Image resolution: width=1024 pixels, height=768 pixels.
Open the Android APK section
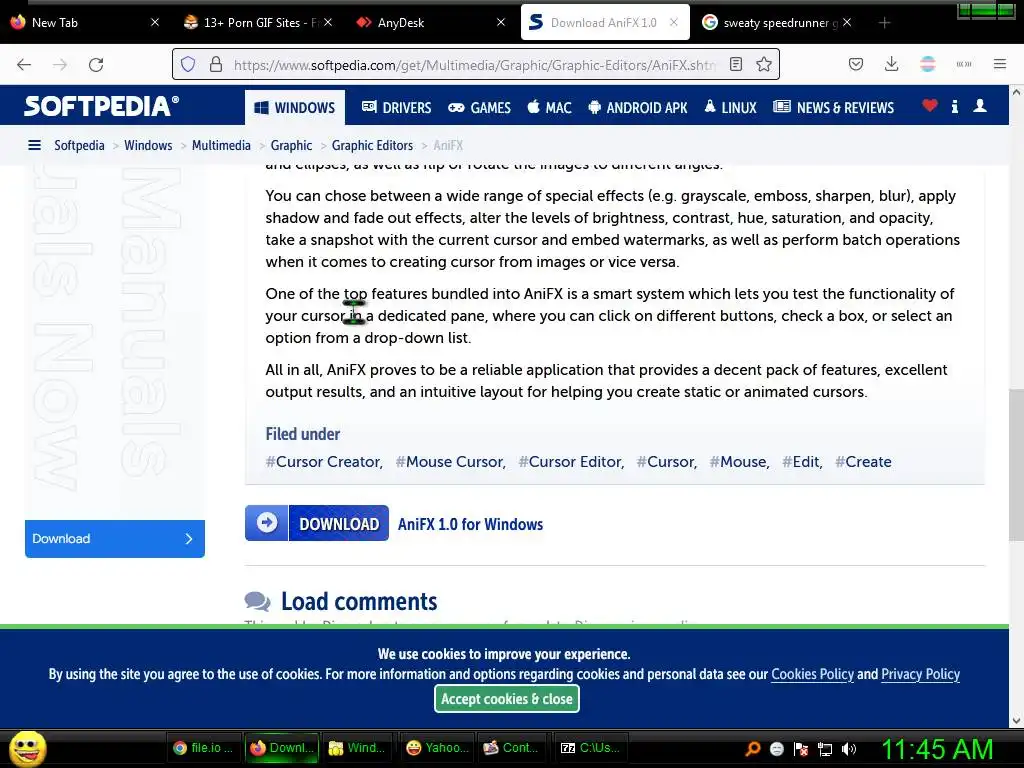pos(637,107)
